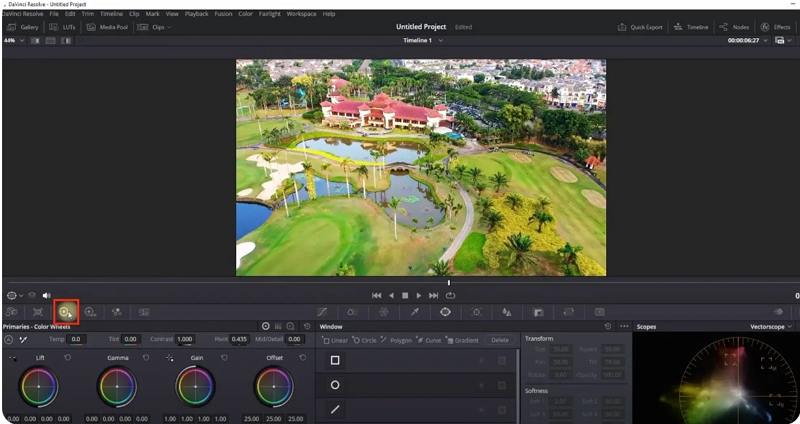Open the HDR color wheels palette icon
The height and width of the screenshot is (424, 800).
point(90,312)
